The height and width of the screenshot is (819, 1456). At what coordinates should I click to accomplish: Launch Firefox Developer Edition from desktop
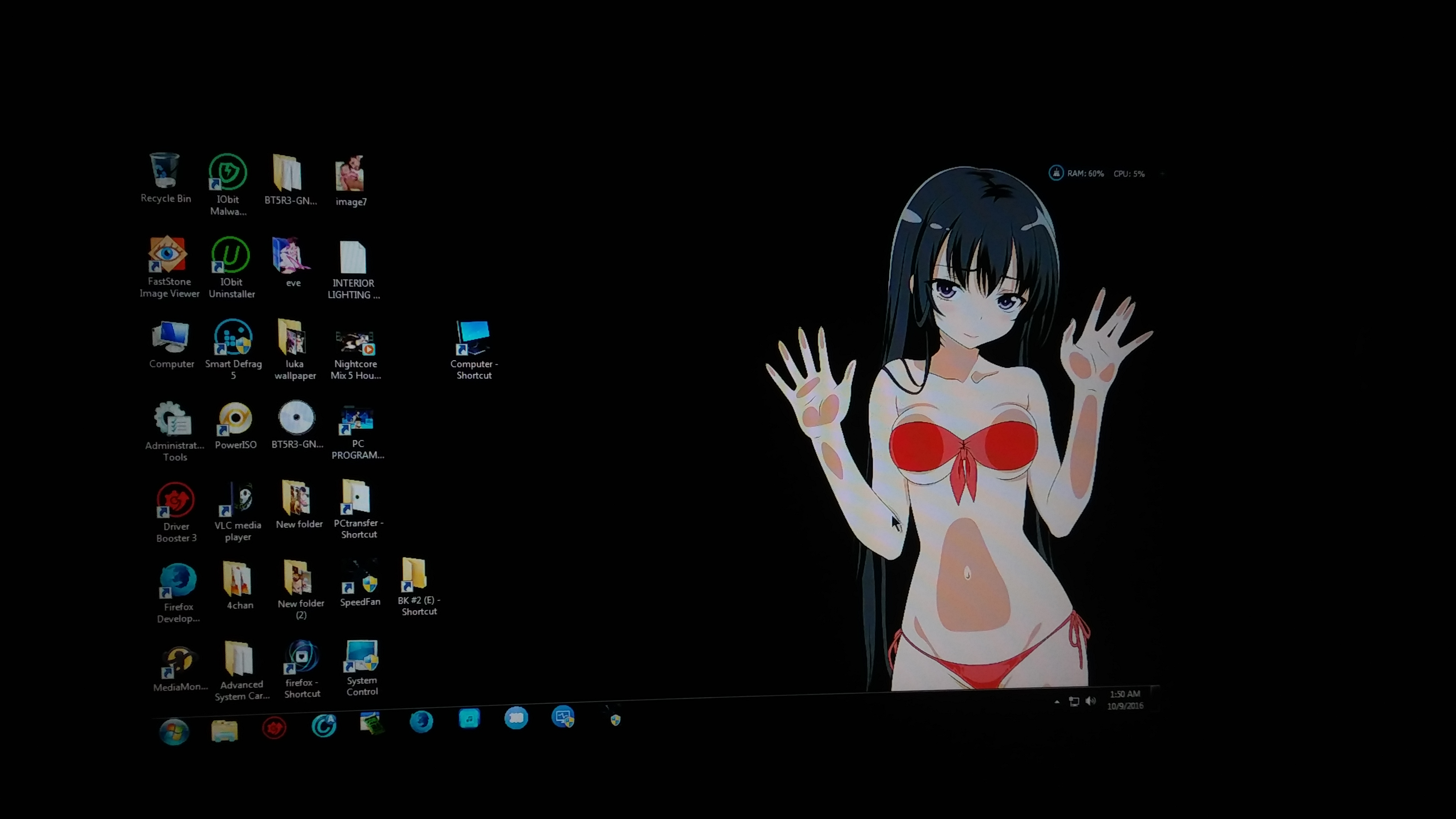tap(178, 581)
